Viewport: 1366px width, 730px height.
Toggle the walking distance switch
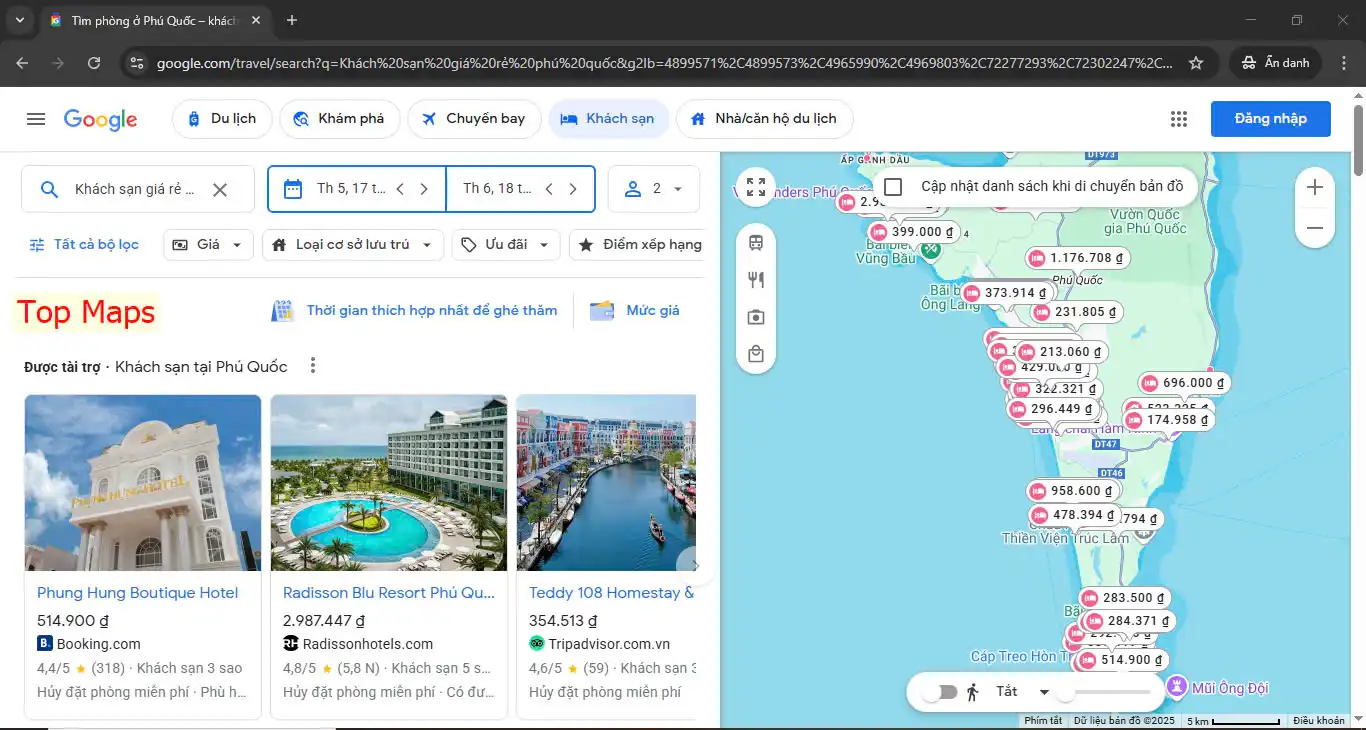point(939,692)
